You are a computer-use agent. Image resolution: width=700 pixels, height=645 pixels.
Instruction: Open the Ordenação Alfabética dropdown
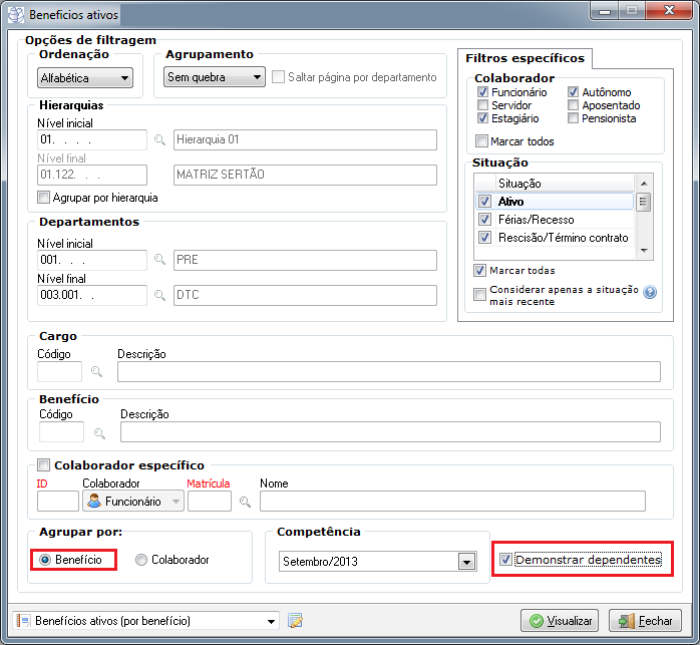(x=84, y=77)
